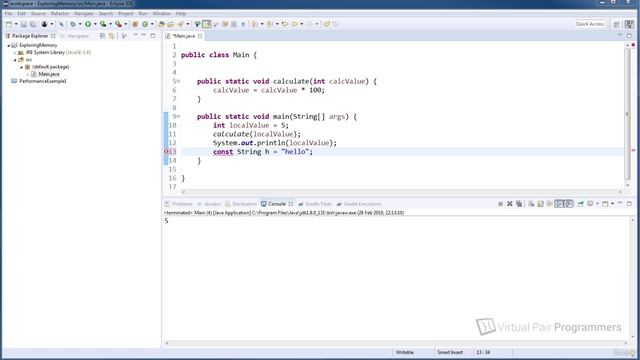Run the program with green Run button
Screen dimensions: 640x360
pyautogui.click(x=88, y=24)
